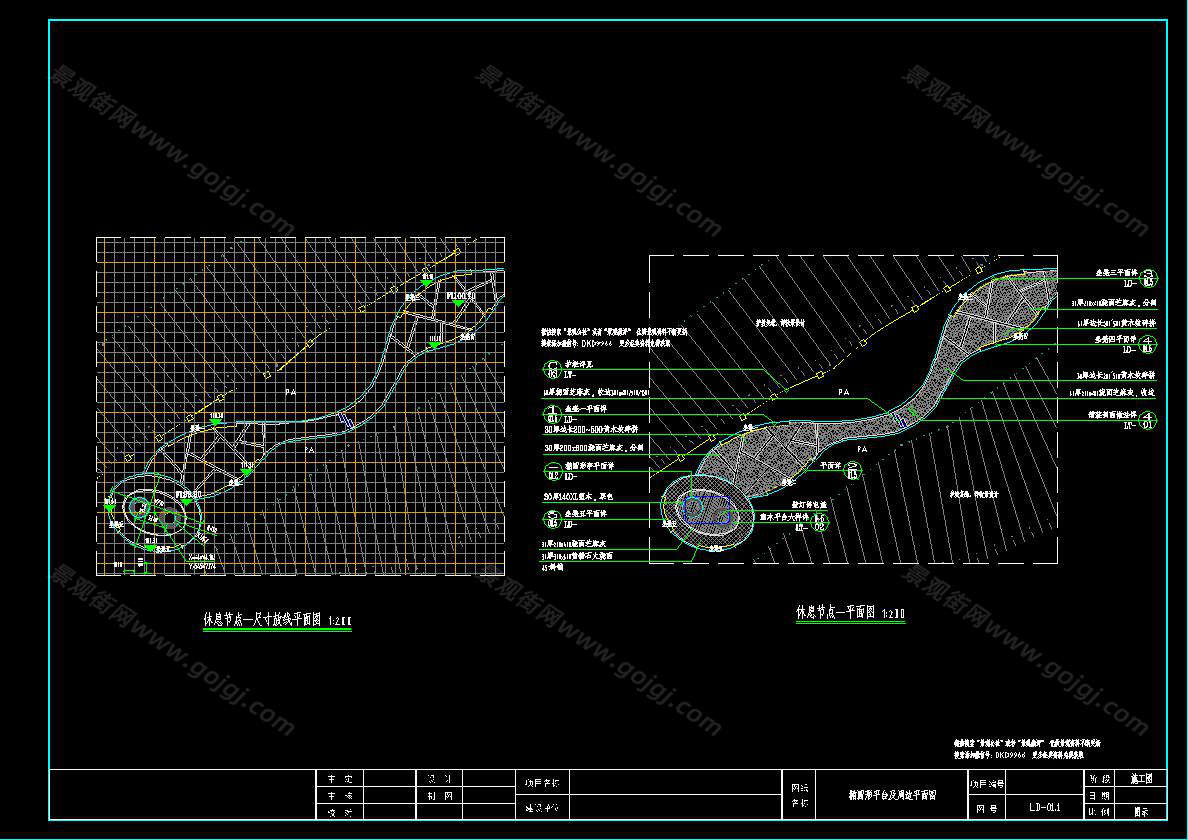Select the blue hatched crossing on left plan path
This screenshot has height=840, width=1188.
click(x=346, y=422)
